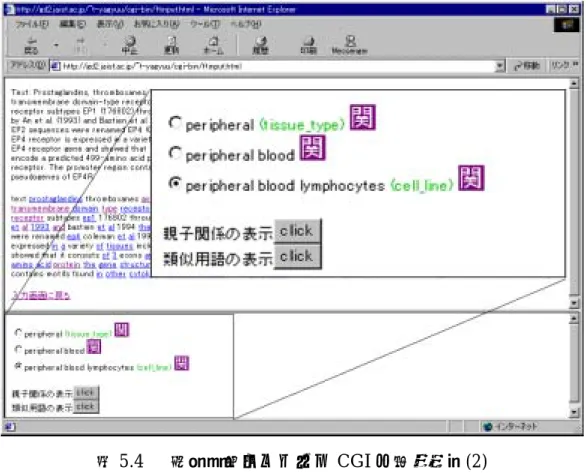Click the Internet Explorer throbber logo

coord(567,25)
